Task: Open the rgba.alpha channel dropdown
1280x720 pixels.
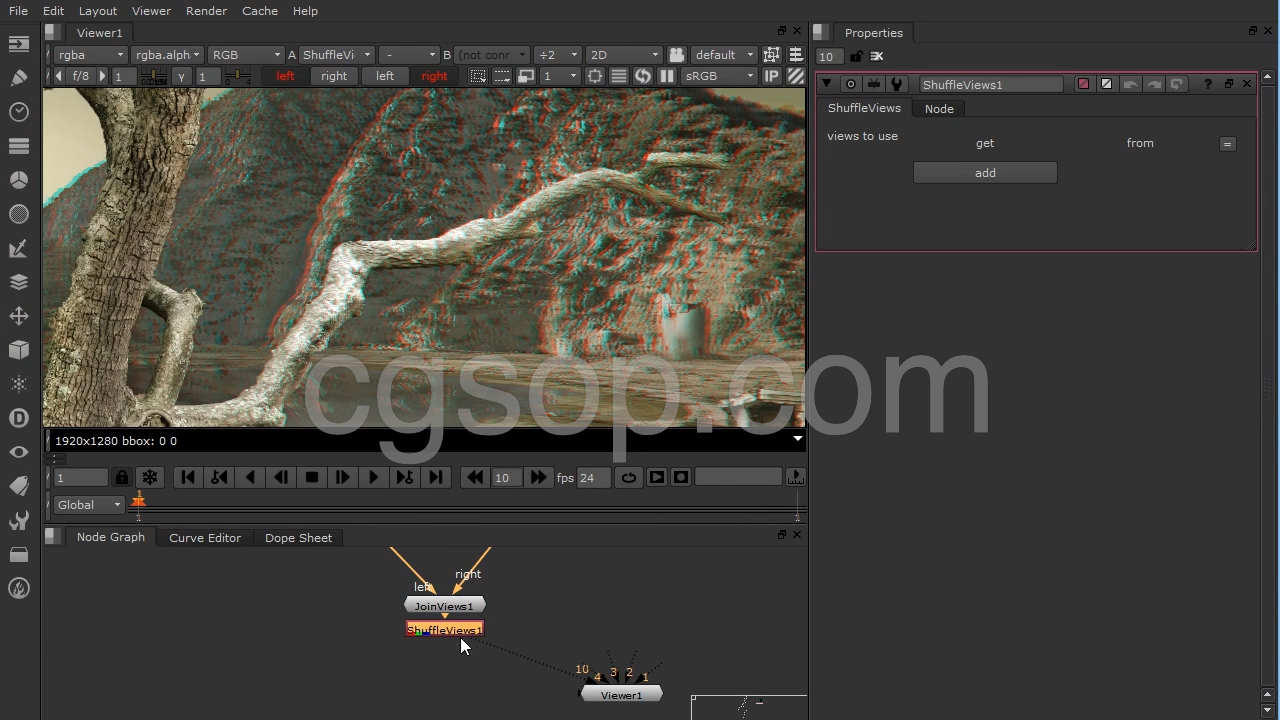Action: pyautogui.click(x=167, y=55)
